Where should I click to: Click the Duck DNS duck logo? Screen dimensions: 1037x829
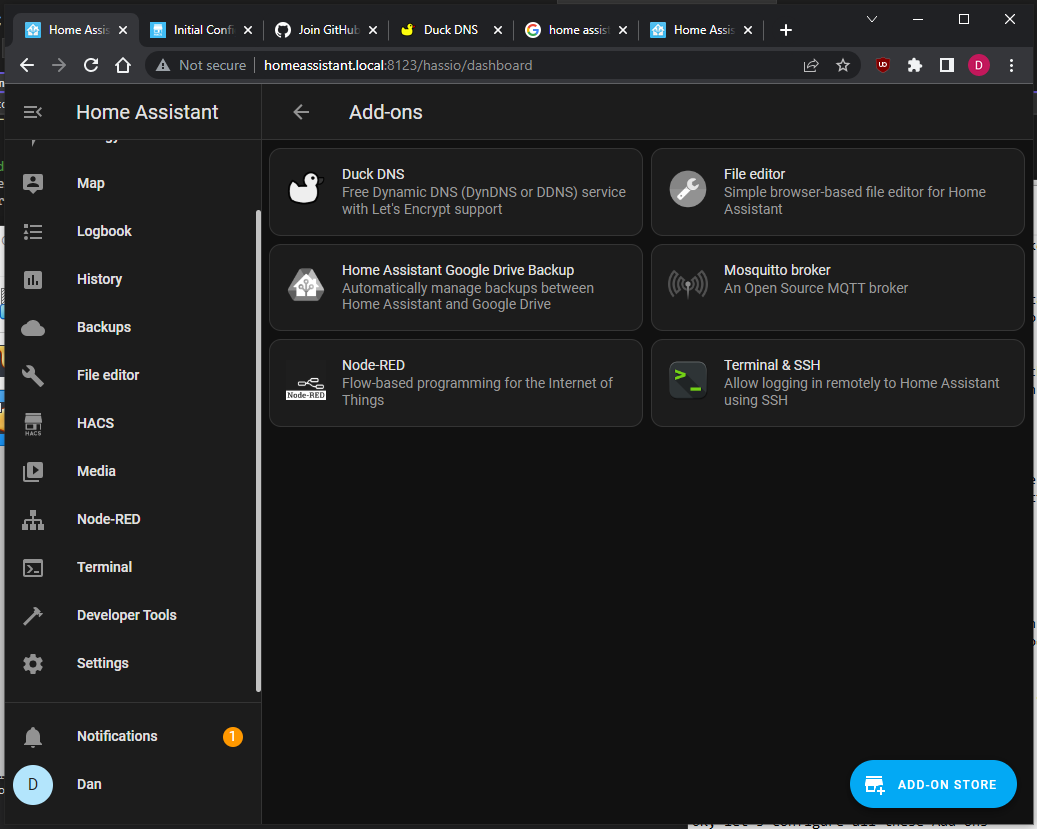(306, 189)
